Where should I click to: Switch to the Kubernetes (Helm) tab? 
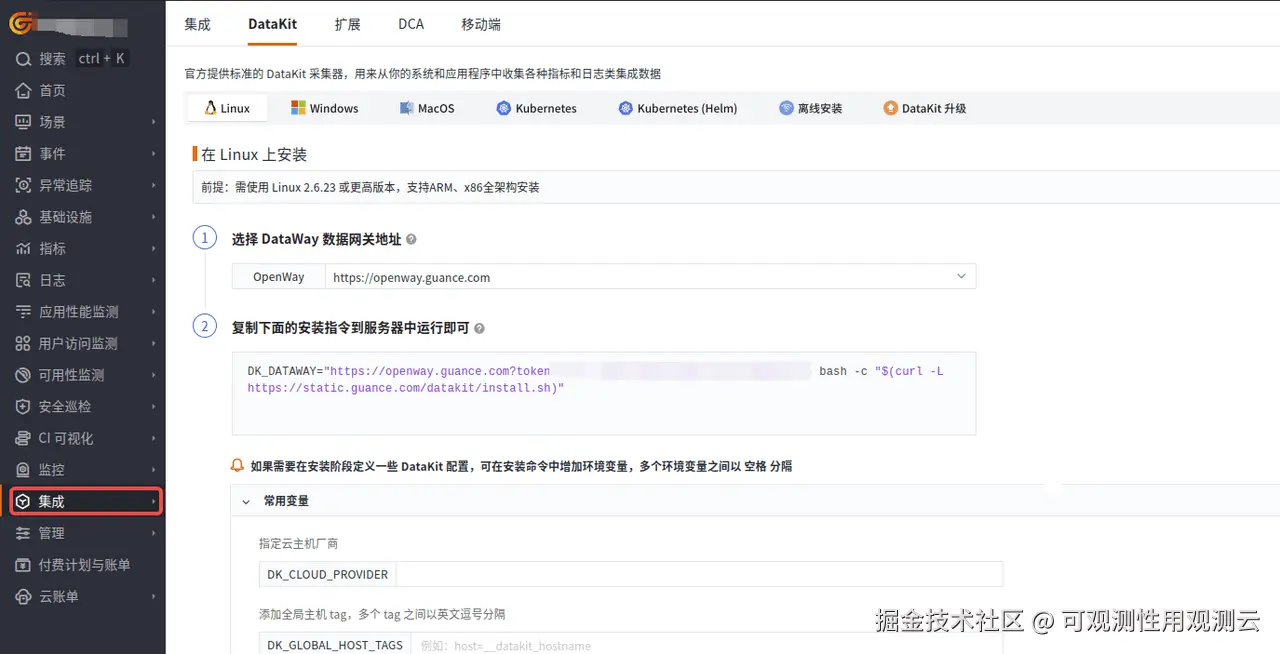677,108
